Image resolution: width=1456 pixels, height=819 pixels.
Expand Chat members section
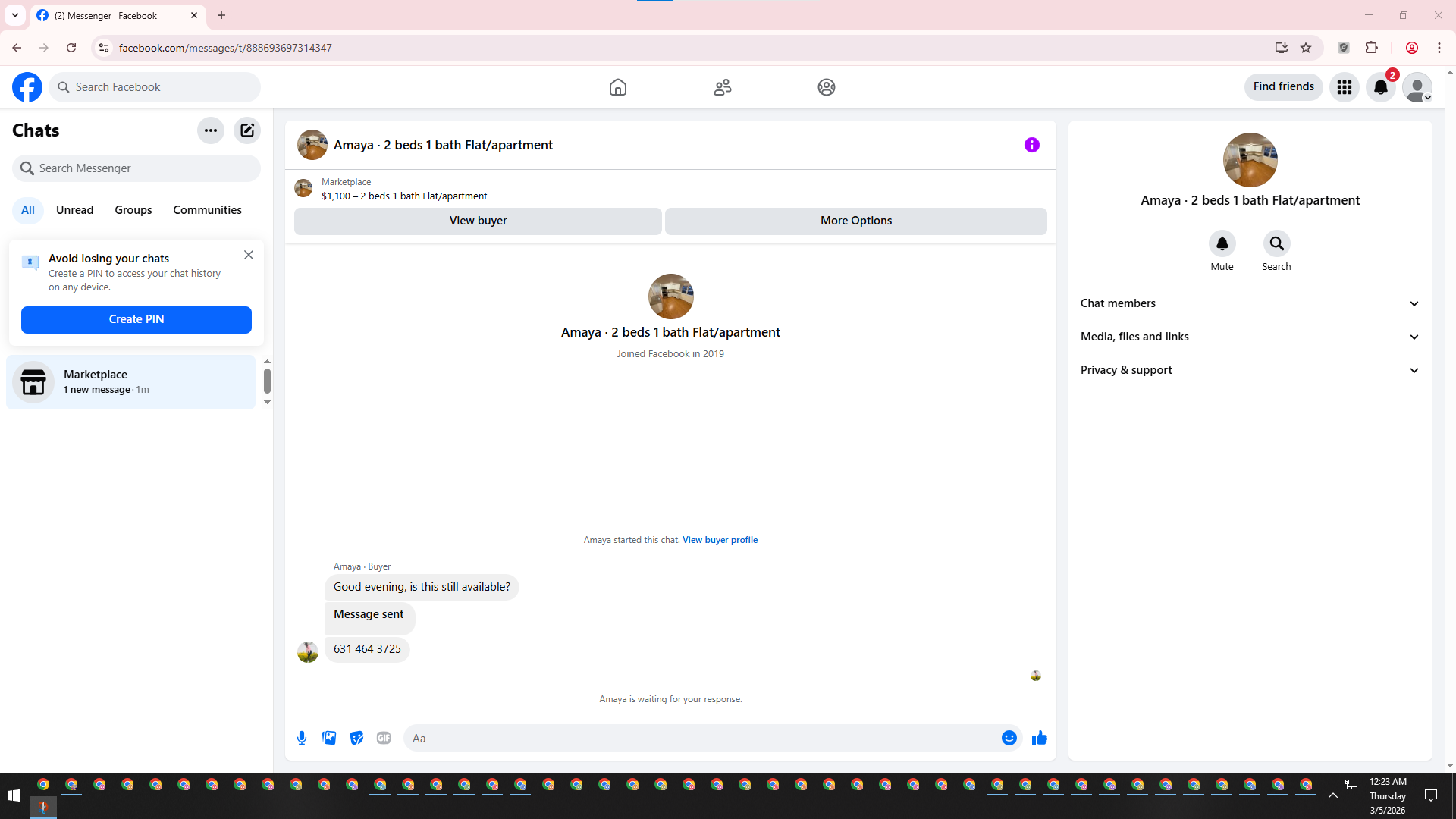click(x=1250, y=303)
